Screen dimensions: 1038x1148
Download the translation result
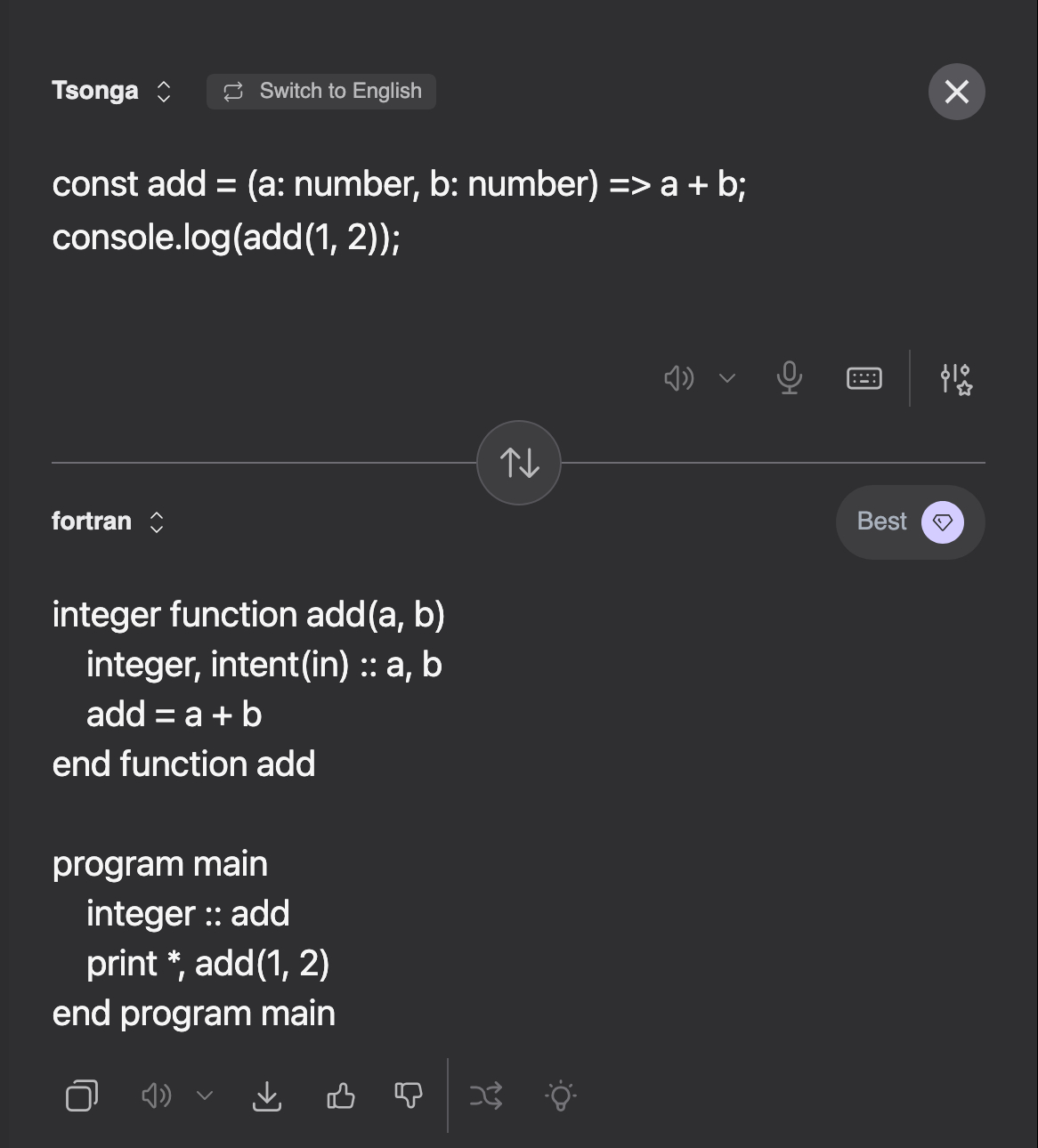coord(267,1095)
